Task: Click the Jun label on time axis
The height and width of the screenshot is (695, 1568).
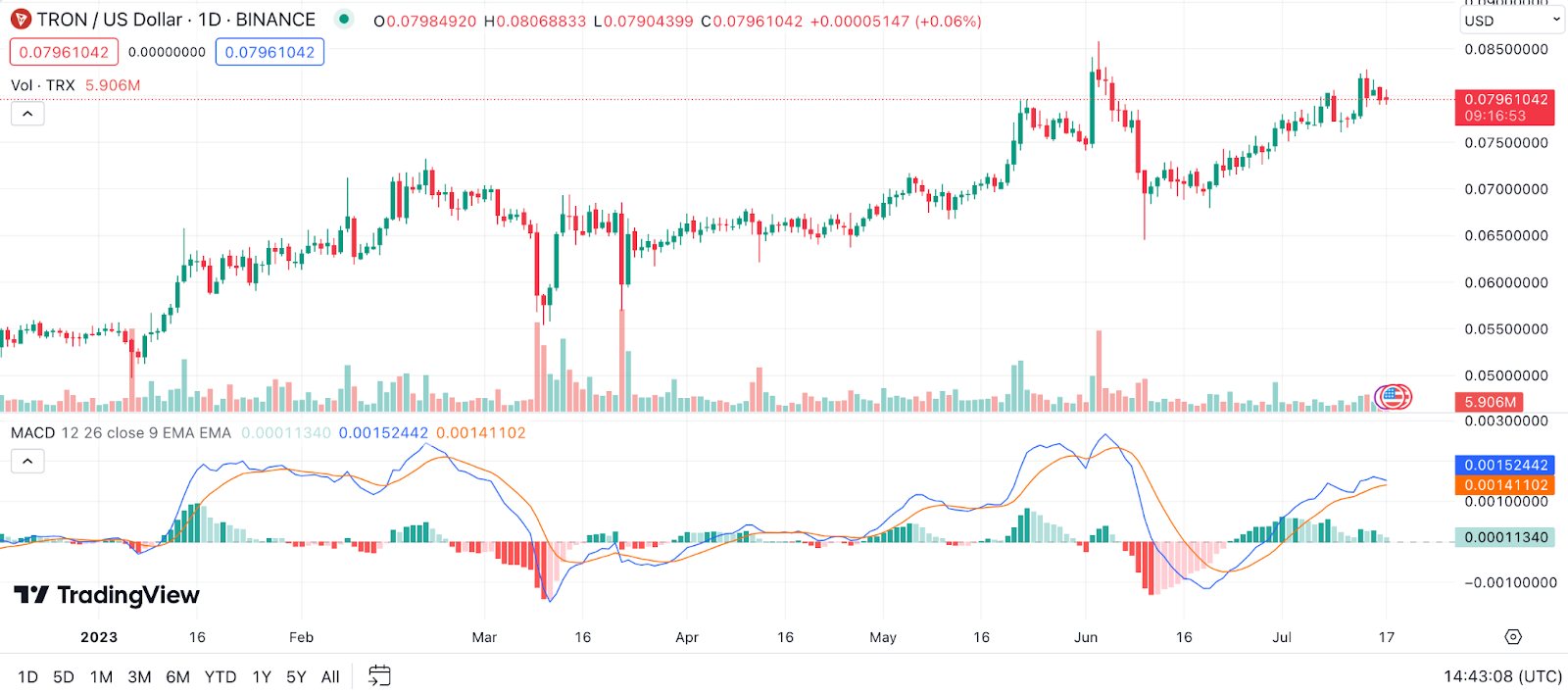Action: coord(1086,637)
